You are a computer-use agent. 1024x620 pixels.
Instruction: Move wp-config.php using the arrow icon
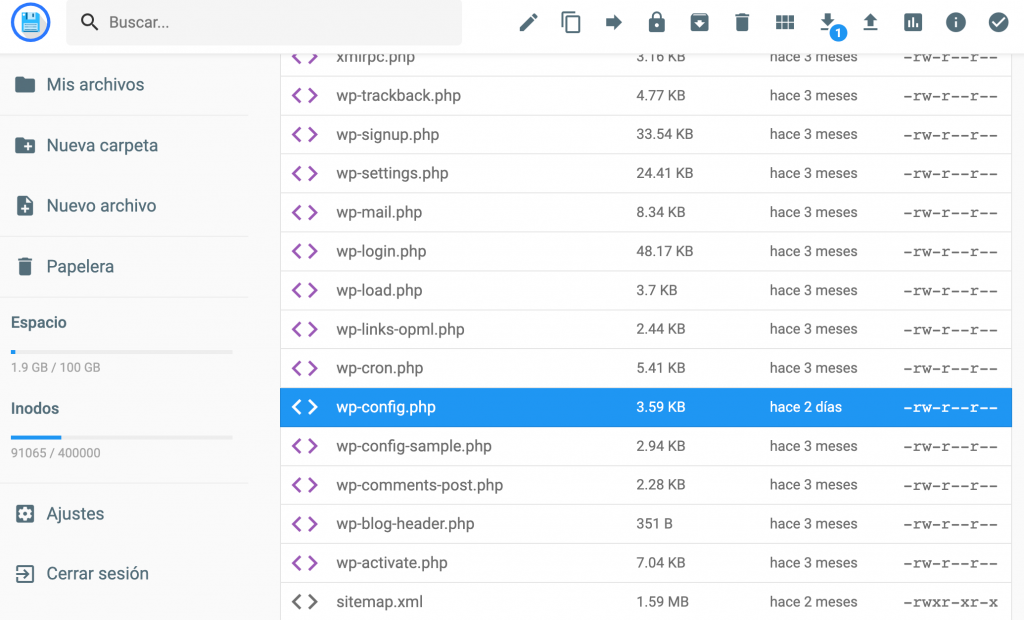tap(613, 21)
